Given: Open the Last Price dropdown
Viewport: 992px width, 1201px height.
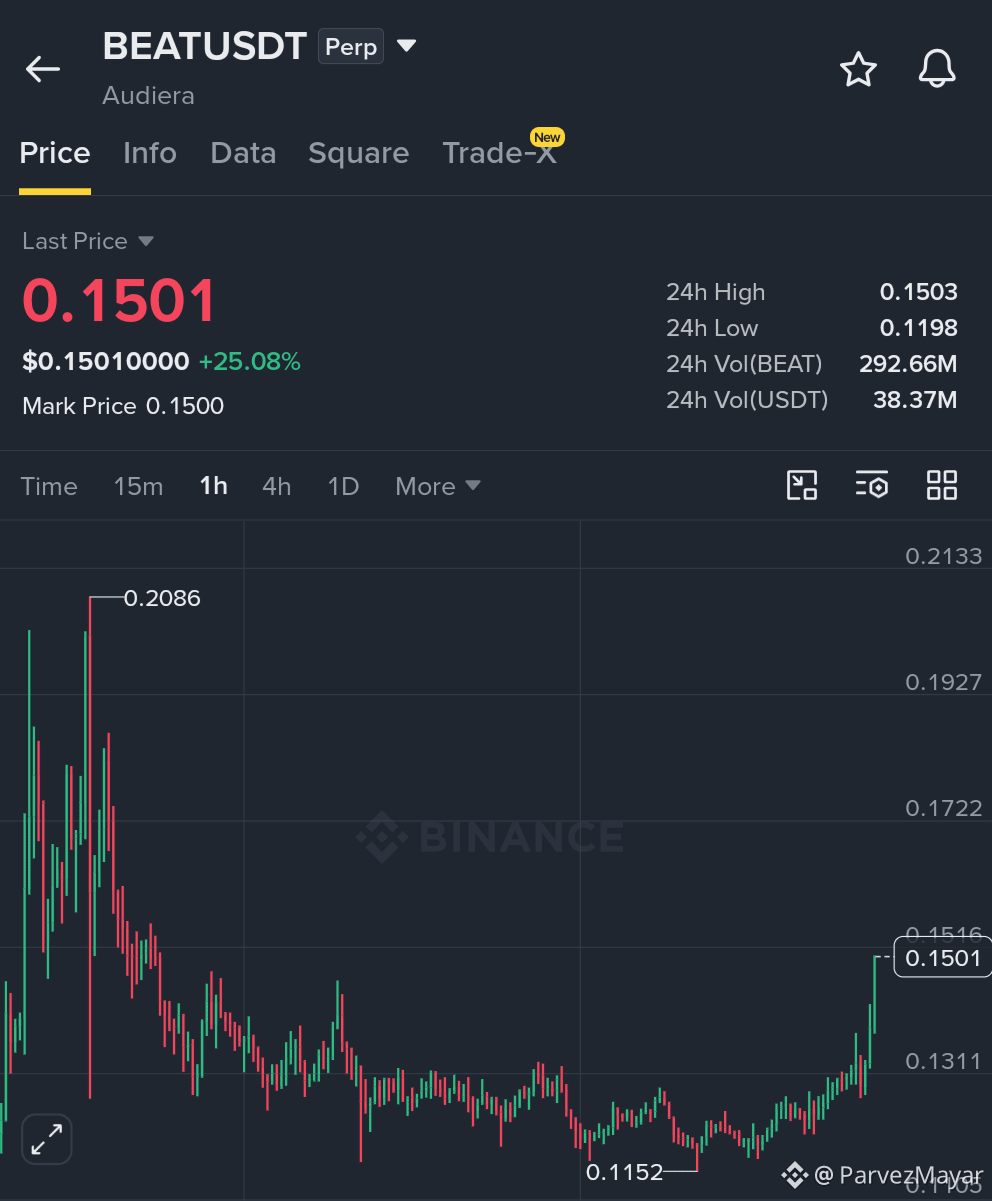Looking at the screenshot, I should click(88, 241).
